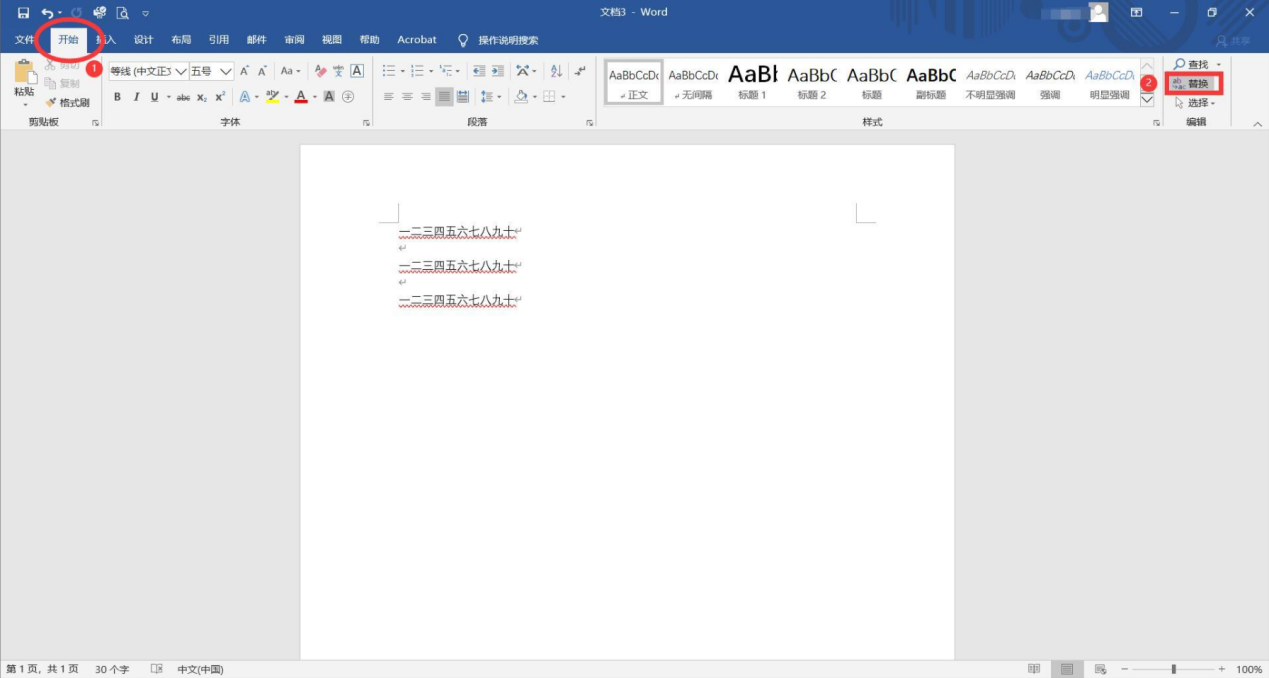Click the Show paragraph marks icon
Viewport: 1269px width, 678px height.
[x=580, y=71]
